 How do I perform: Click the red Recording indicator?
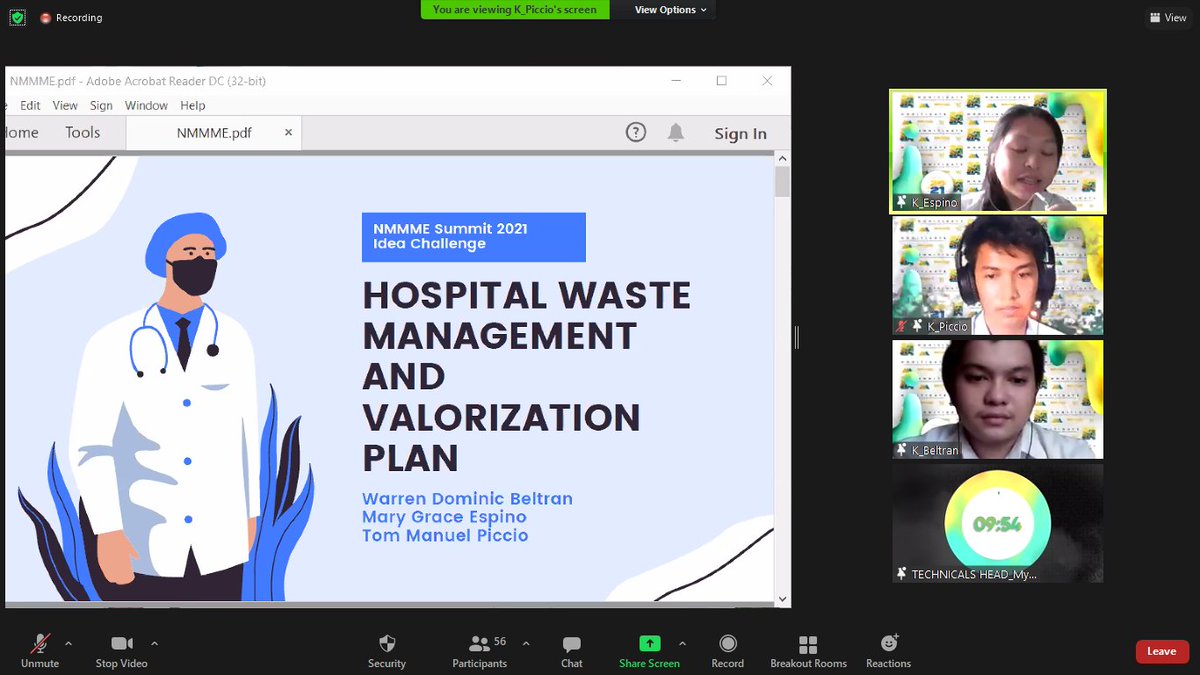click(x=72, y=18)
